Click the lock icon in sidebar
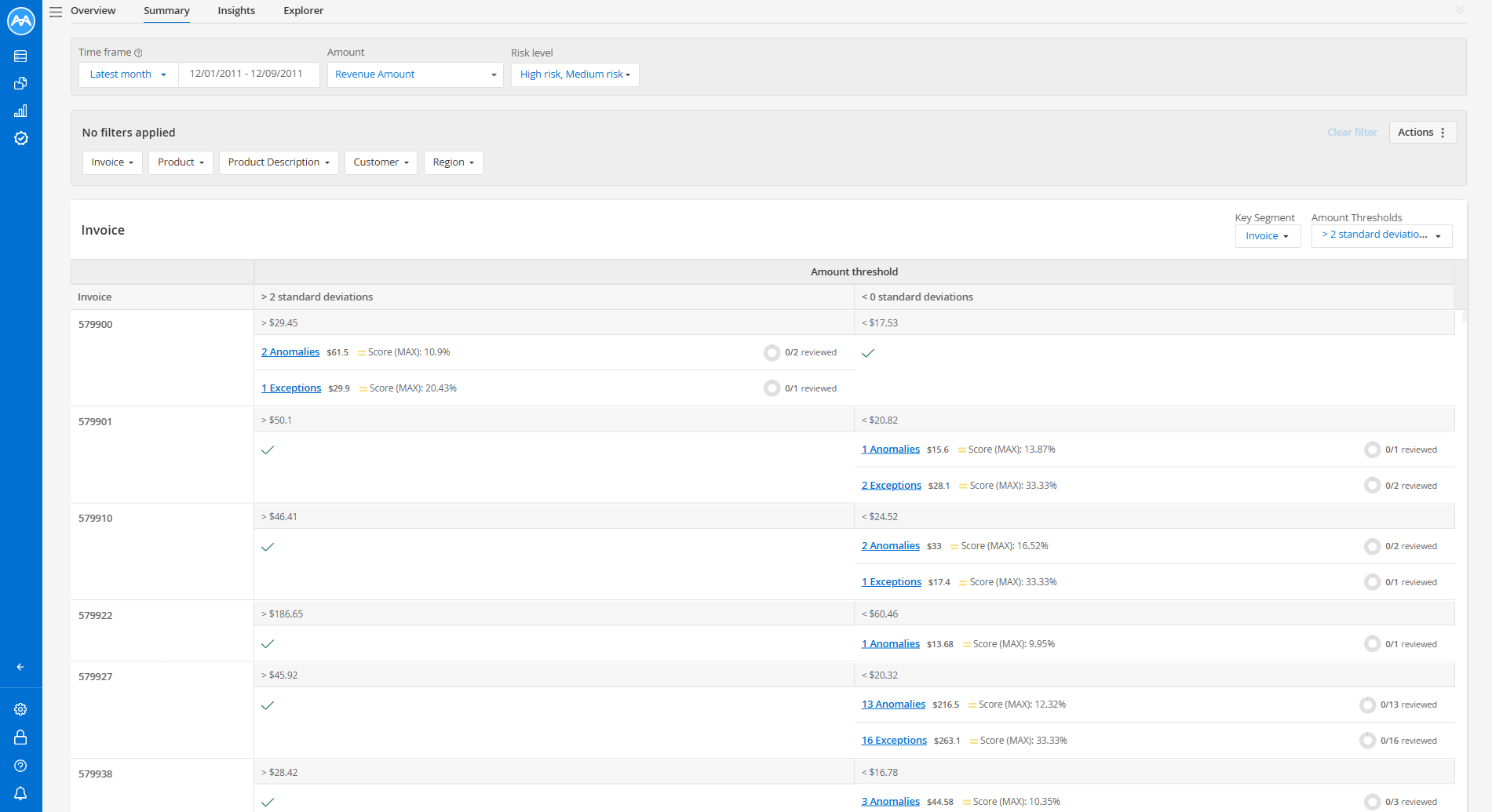This screenshot has width=1492, height=812. 20,737
